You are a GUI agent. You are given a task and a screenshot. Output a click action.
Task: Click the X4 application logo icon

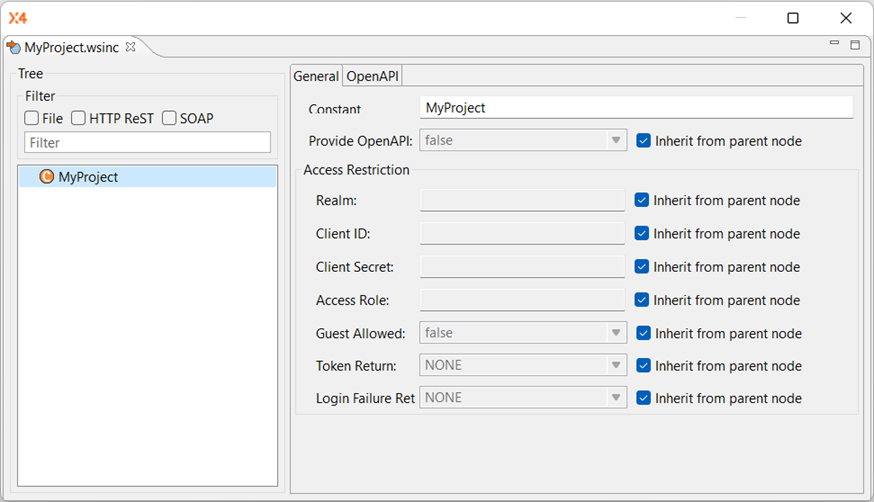(18, 18)
